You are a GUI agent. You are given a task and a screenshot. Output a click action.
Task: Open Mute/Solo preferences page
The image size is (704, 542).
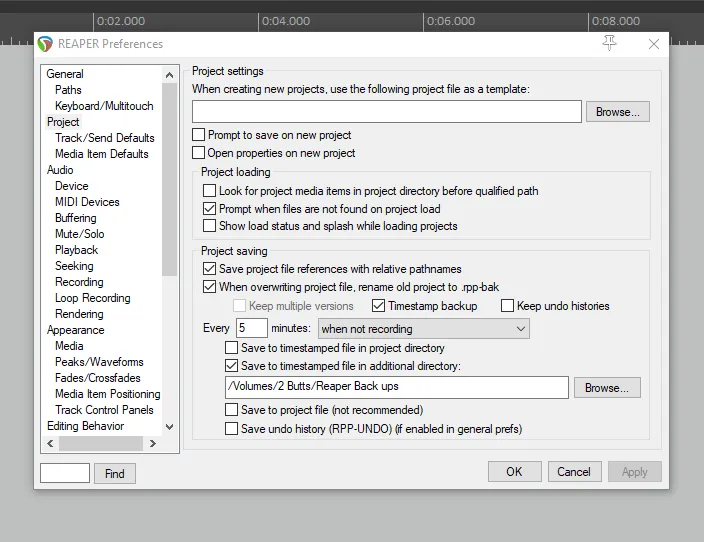pos(79,234)
